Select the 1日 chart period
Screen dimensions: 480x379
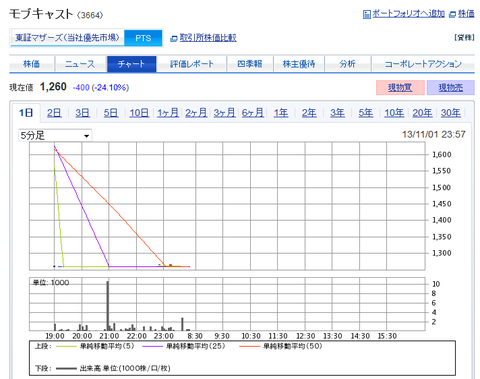[26, 113]
